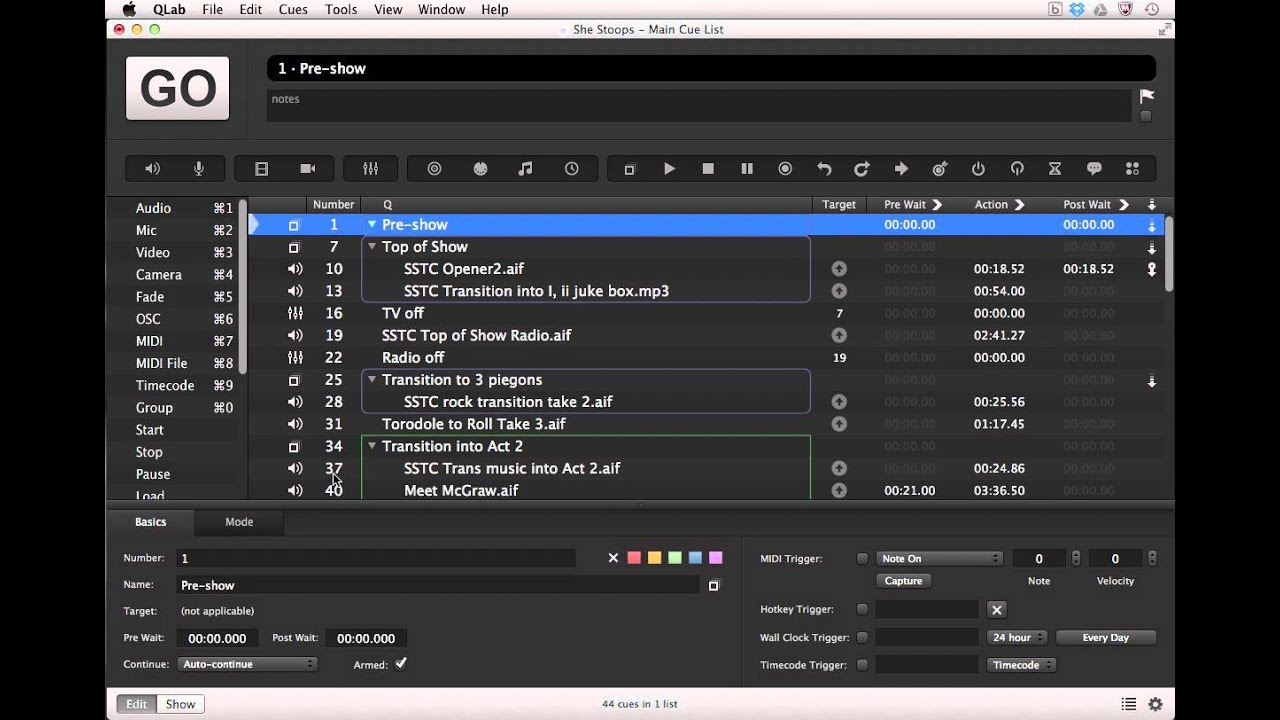
Task: Add a Script cue from toolbar
Action: (1132, 169)
